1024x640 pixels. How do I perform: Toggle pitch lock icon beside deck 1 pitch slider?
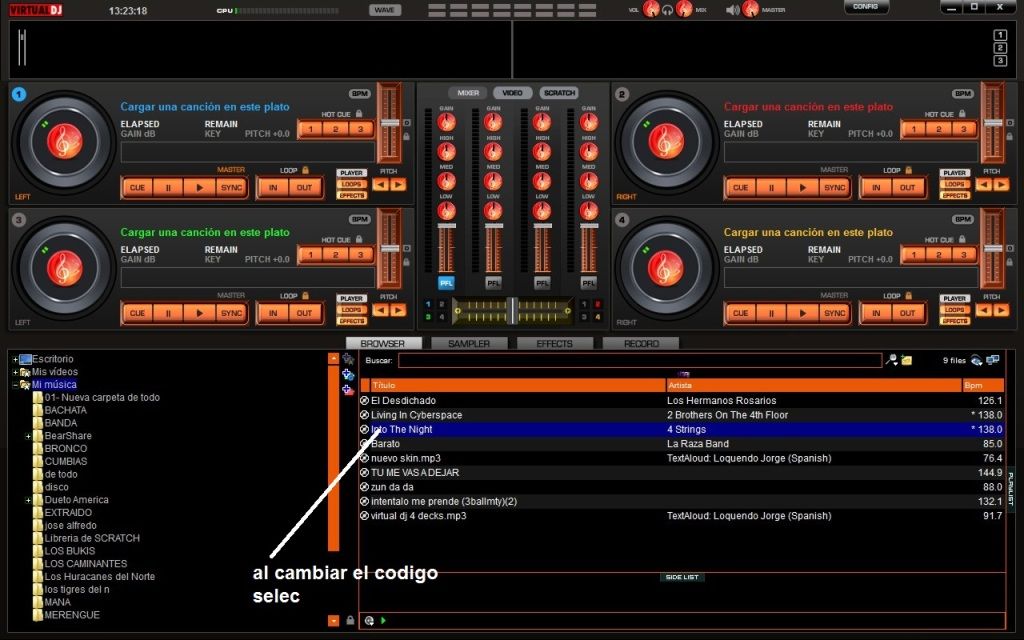tap(406, 136)
